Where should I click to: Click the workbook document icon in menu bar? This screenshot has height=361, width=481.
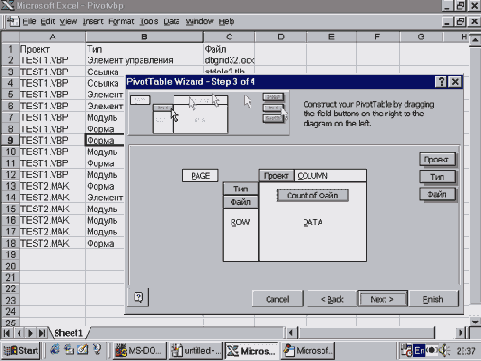point(13,22)
